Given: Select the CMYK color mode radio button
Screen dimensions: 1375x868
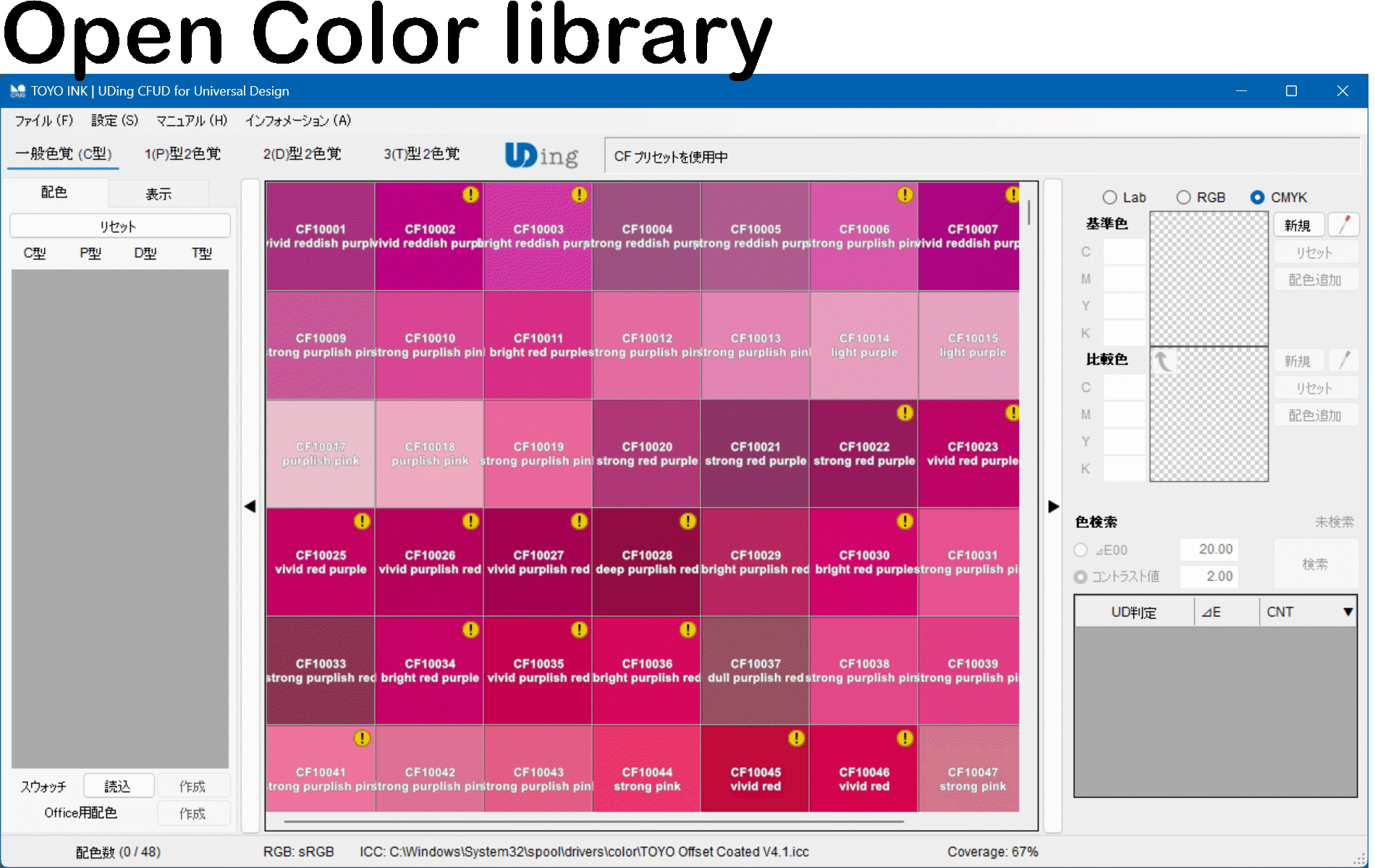Looking at the screenshot, I should [x=1258, y=197].
